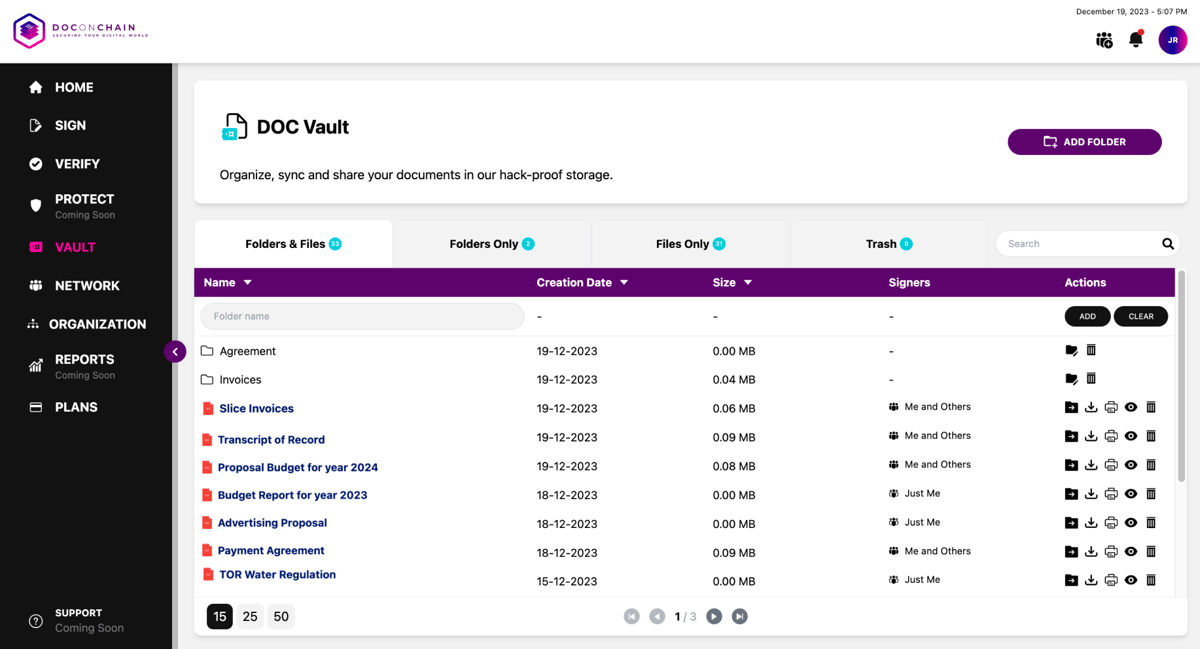Delete the Advertising Proposal file

click(x=1151, y=522)
